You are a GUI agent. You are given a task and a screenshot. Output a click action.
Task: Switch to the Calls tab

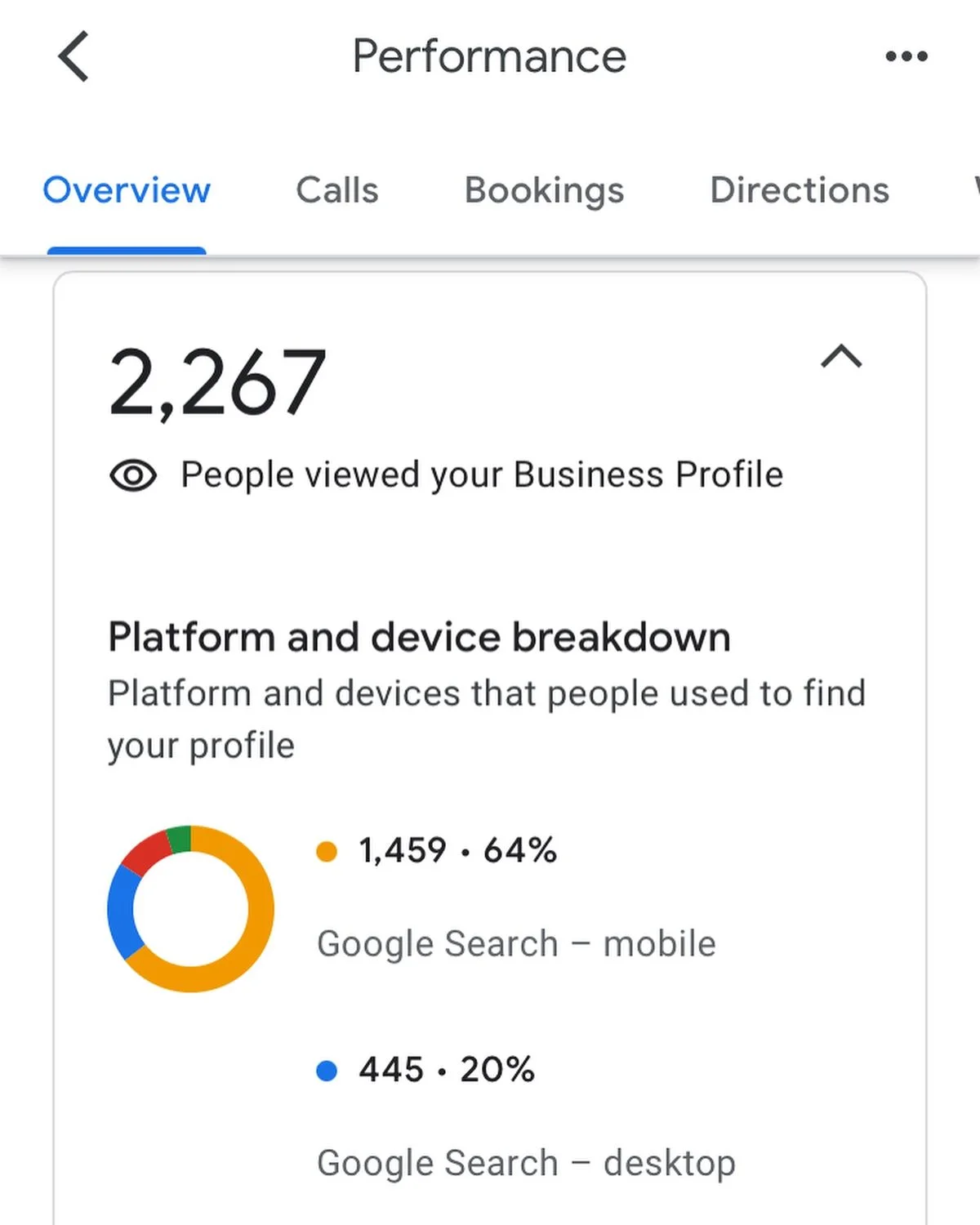(x=336, y=190)
